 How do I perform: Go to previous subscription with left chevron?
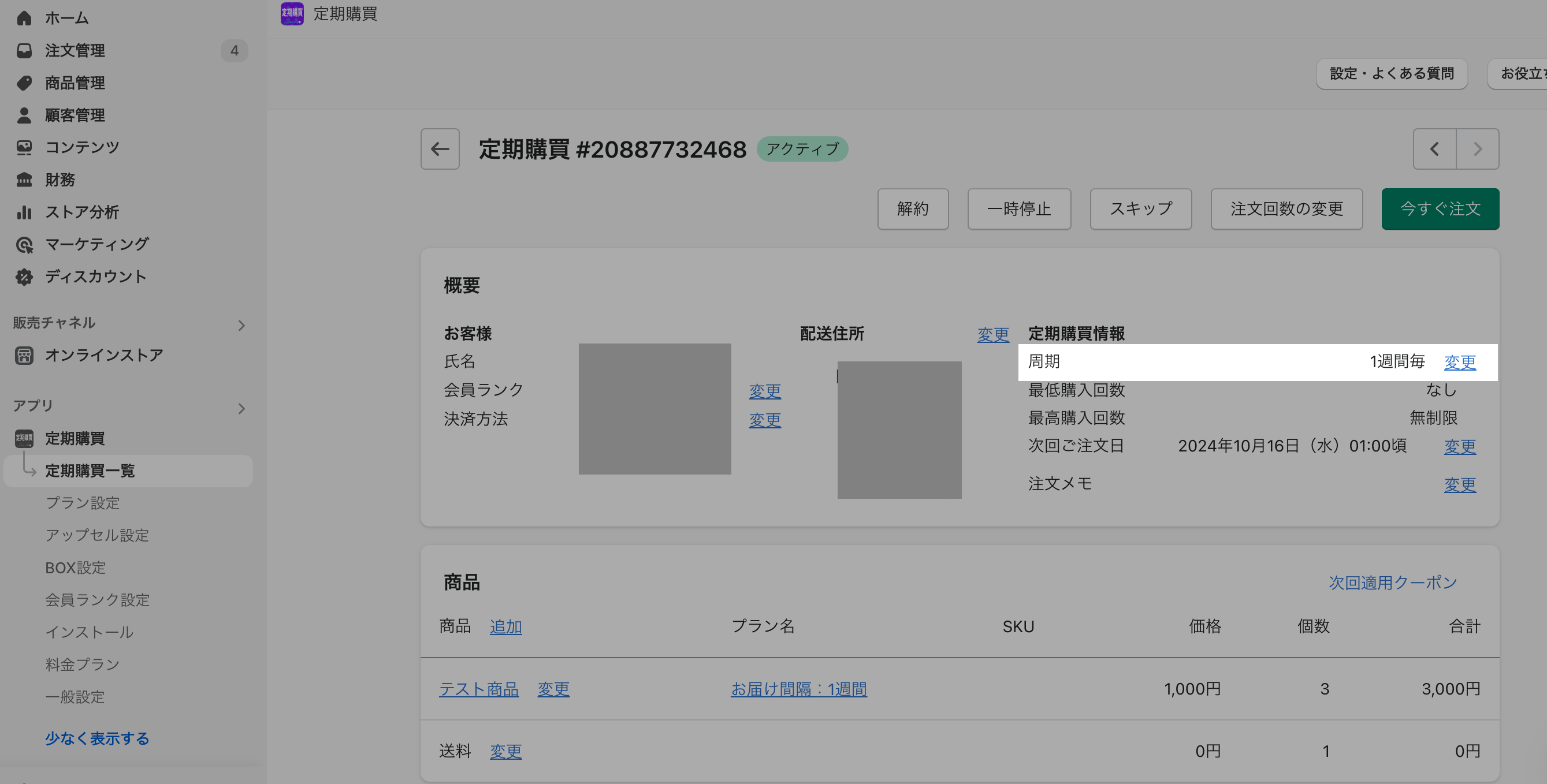[x=1434, y=149]
